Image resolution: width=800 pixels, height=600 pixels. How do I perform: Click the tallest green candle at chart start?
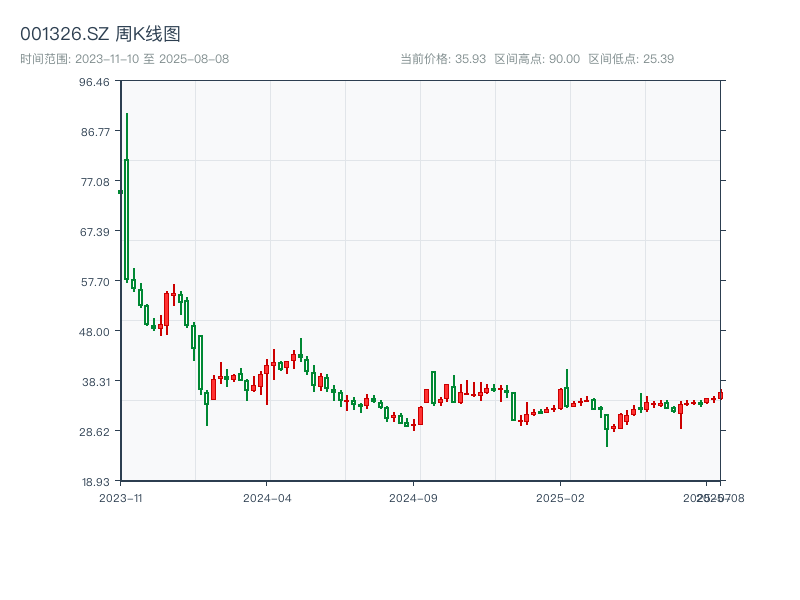pos(127,218)
